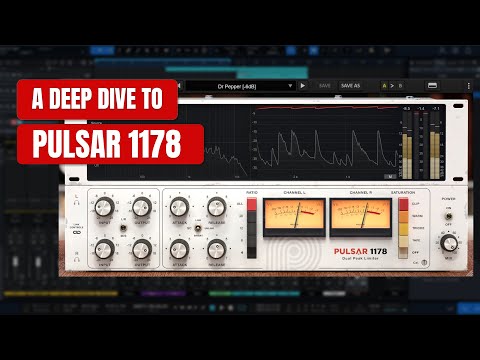This screenshot has height=360, width=480.
Task: Click the top row ATTACK knob
Action: (x=179, y=207)
